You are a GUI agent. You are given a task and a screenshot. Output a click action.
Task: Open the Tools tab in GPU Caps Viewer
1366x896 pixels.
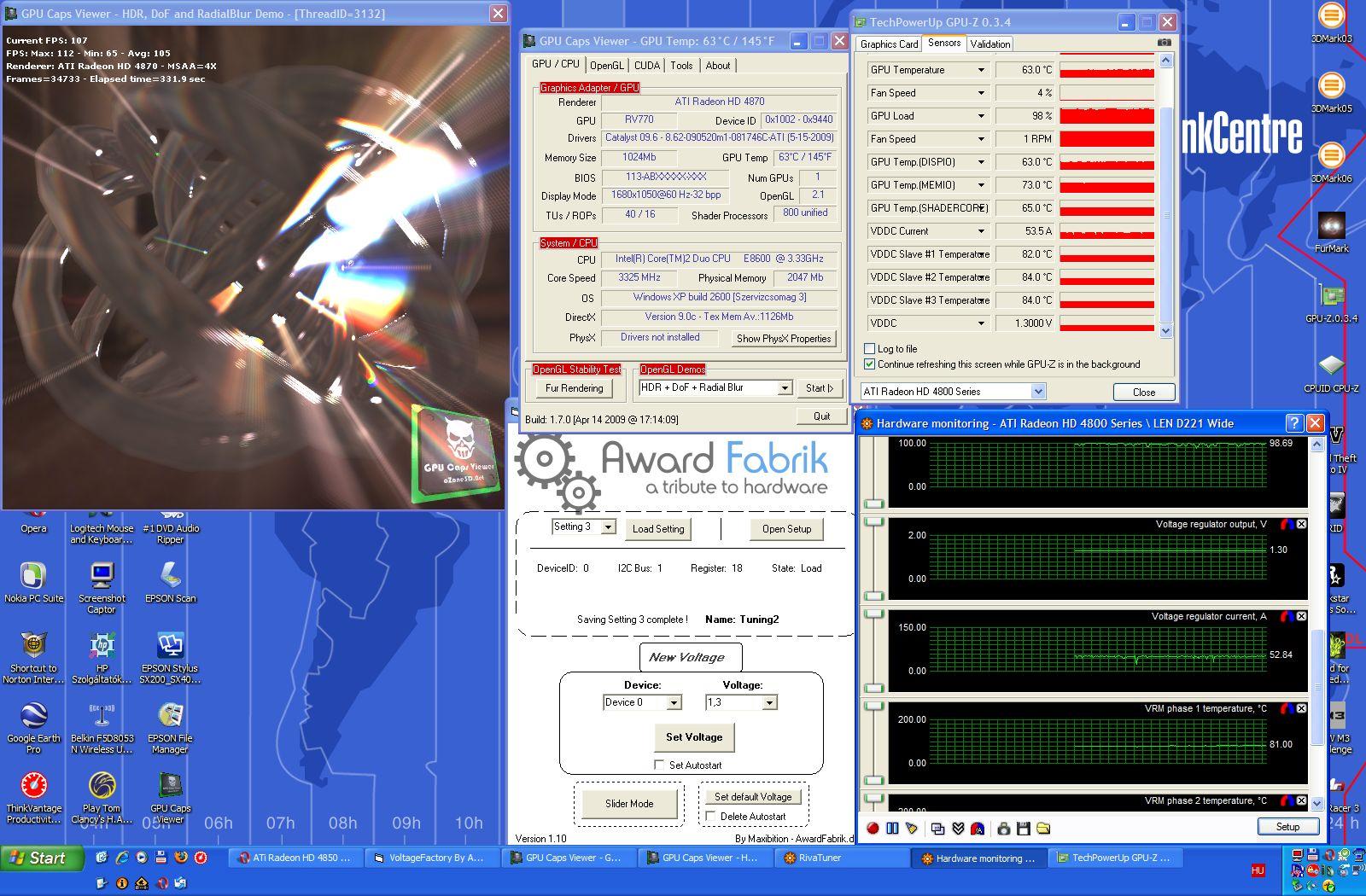(681, 65)
